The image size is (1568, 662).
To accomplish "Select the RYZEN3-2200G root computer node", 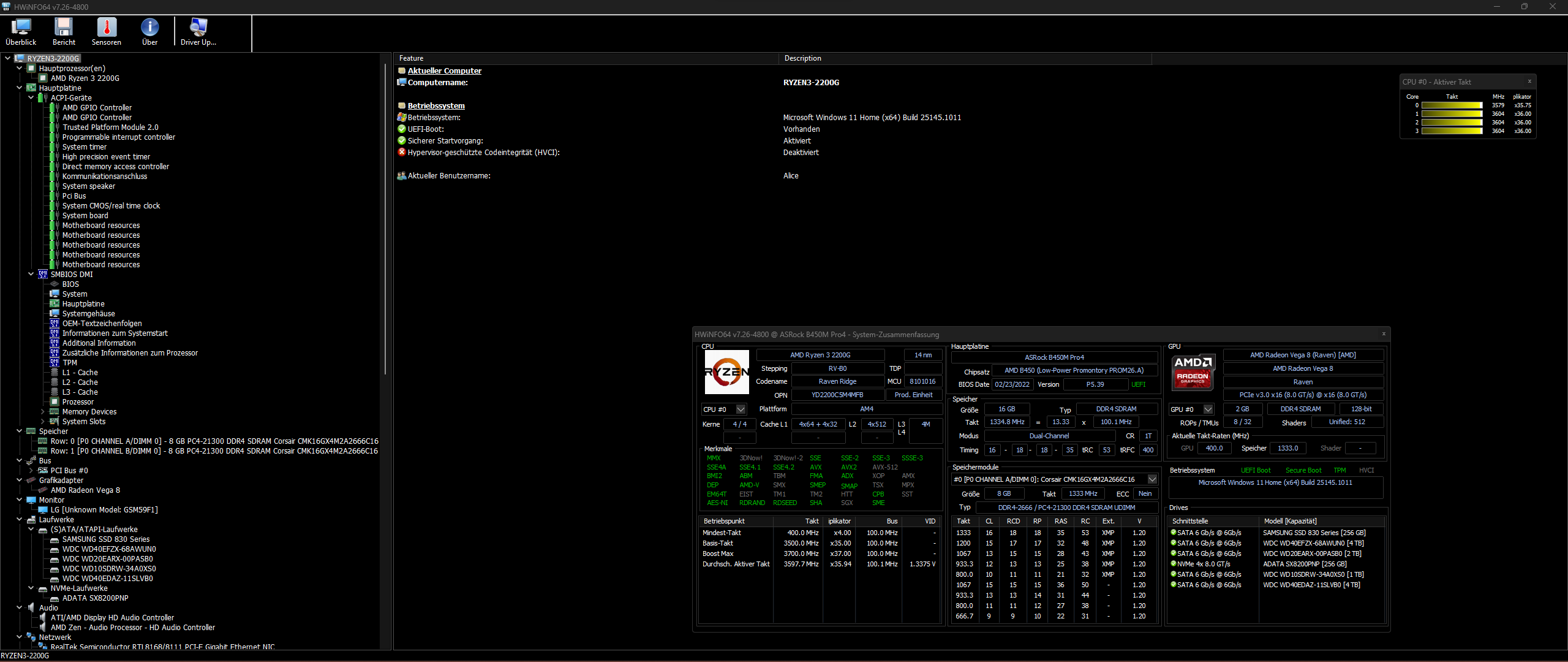I will [53, 59].
